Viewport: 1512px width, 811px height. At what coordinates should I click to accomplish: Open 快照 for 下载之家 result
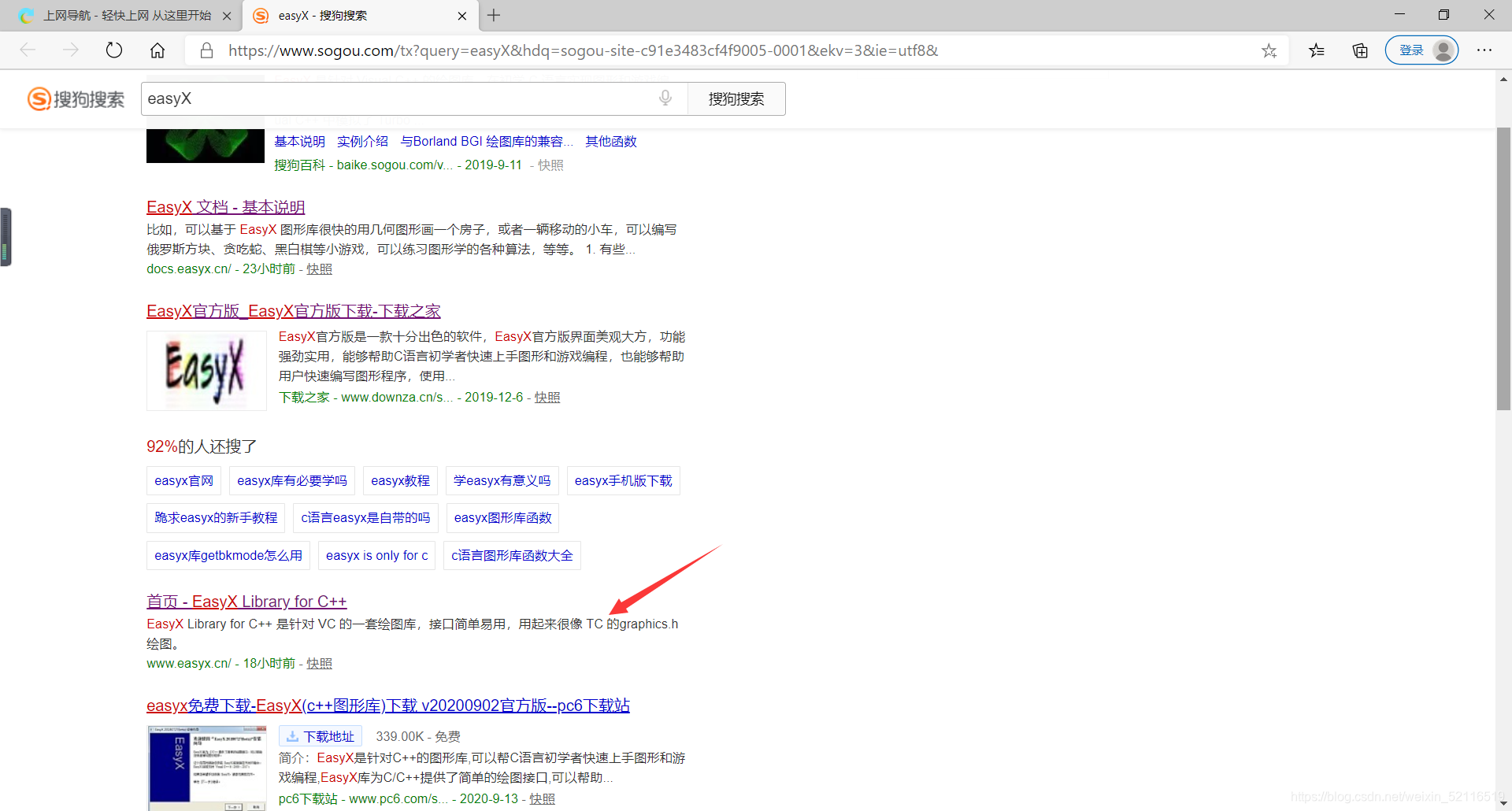click(547, 398)
